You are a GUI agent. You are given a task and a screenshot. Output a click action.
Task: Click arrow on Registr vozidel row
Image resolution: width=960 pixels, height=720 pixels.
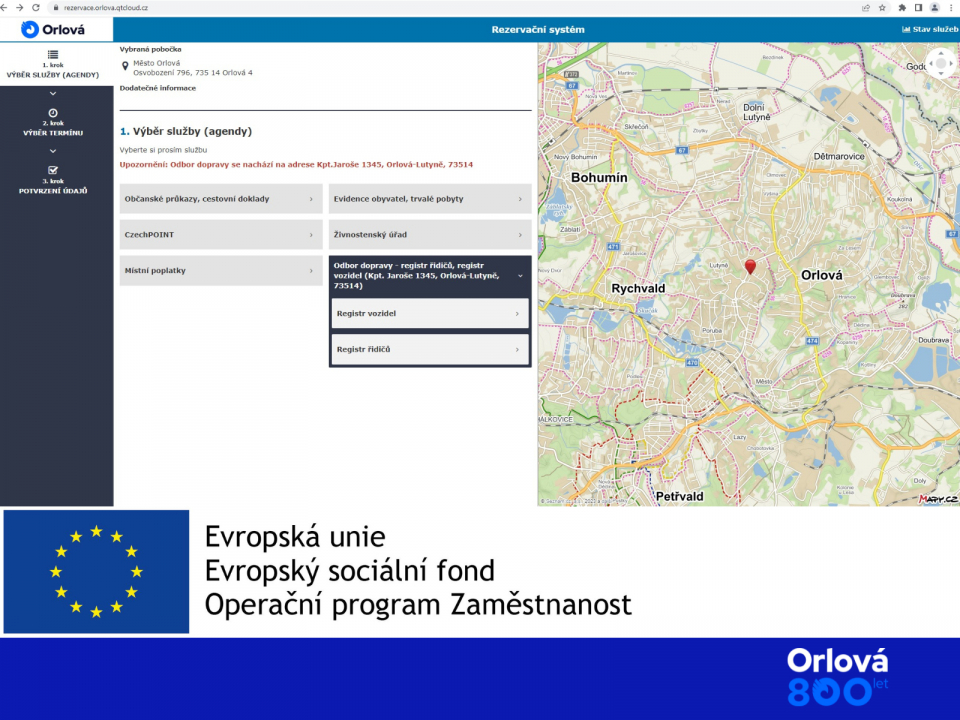click(x=517, y=313)
